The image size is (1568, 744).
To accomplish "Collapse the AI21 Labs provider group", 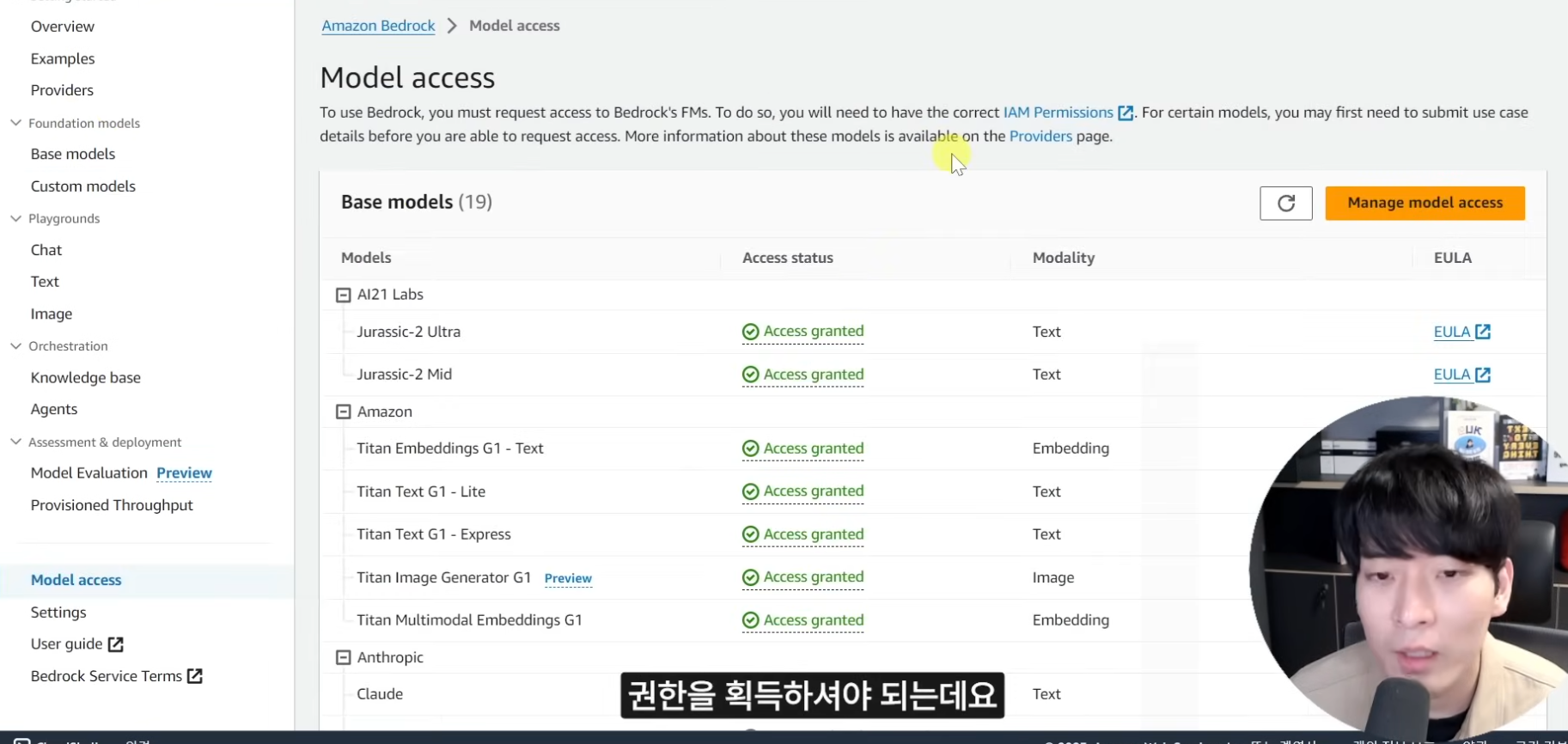I will tap(343, 295).
